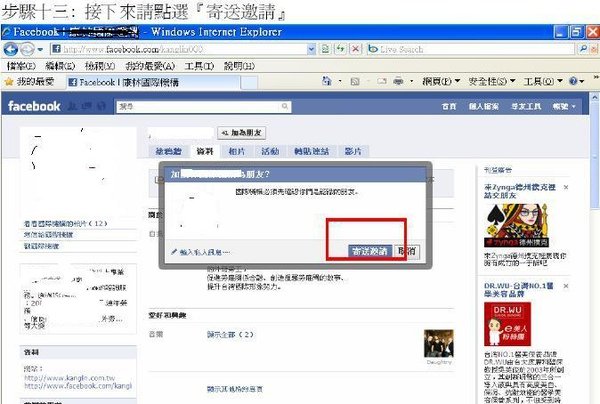The height and width of the screenshot is (404, 600).
Task: Open the 檢視(V) menu
Action: [x=100, y=66]
